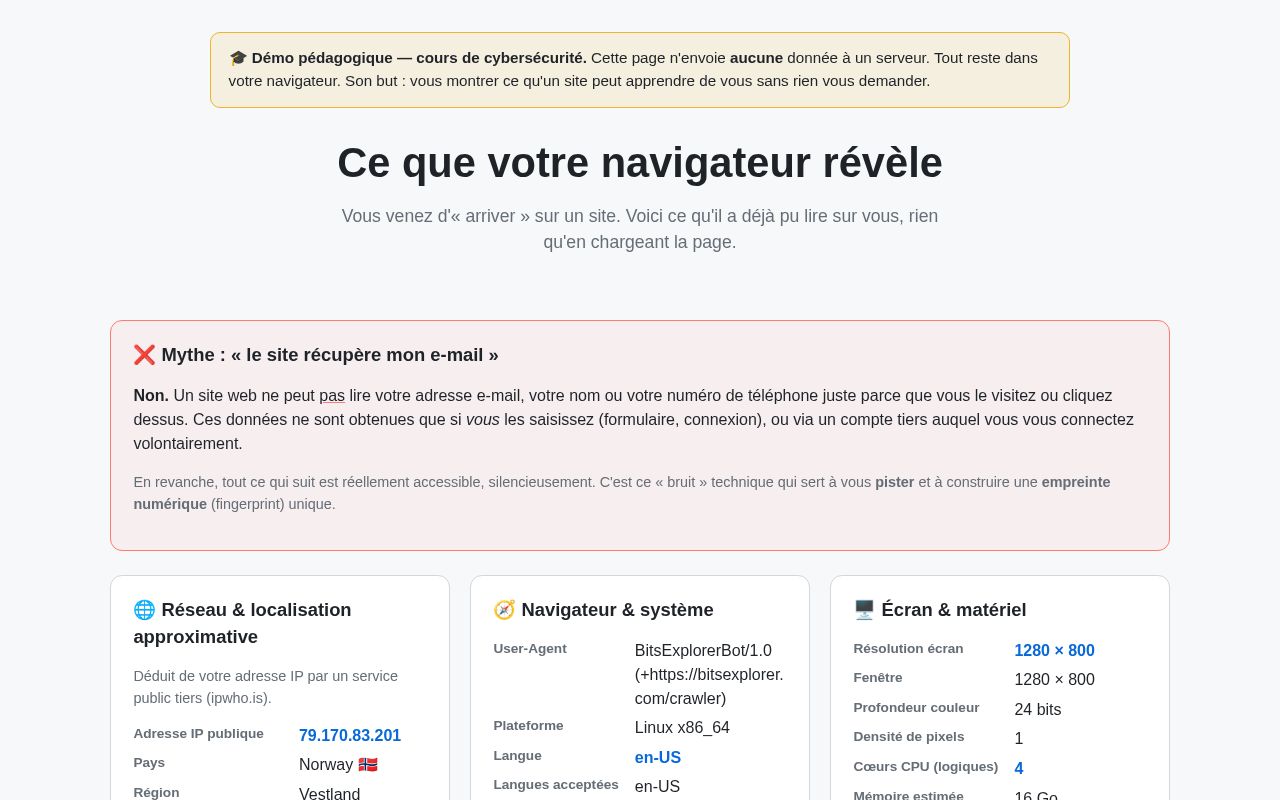This screenshot has height=800, width=1280.
Task: Click the graduation cap icon in banner
Action: tap(238, 58)
